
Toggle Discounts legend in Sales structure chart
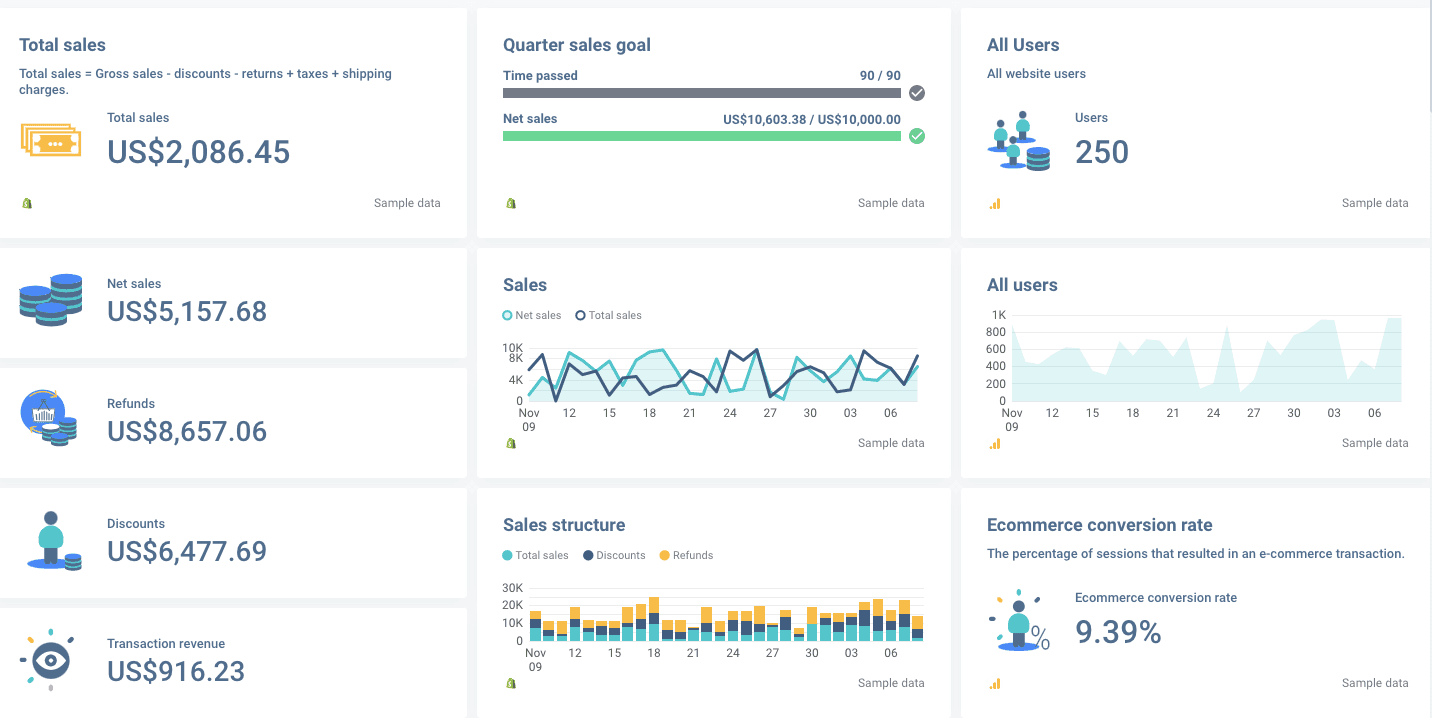coord(614,555)
